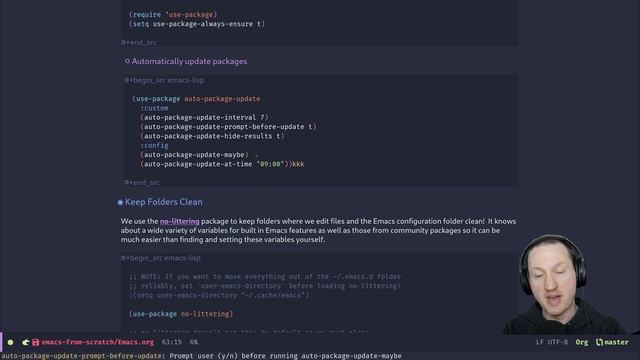Click the green modal-state dot in the modeline
The width and height of the screenshot is (640, 360).
(x=11, y=342)
